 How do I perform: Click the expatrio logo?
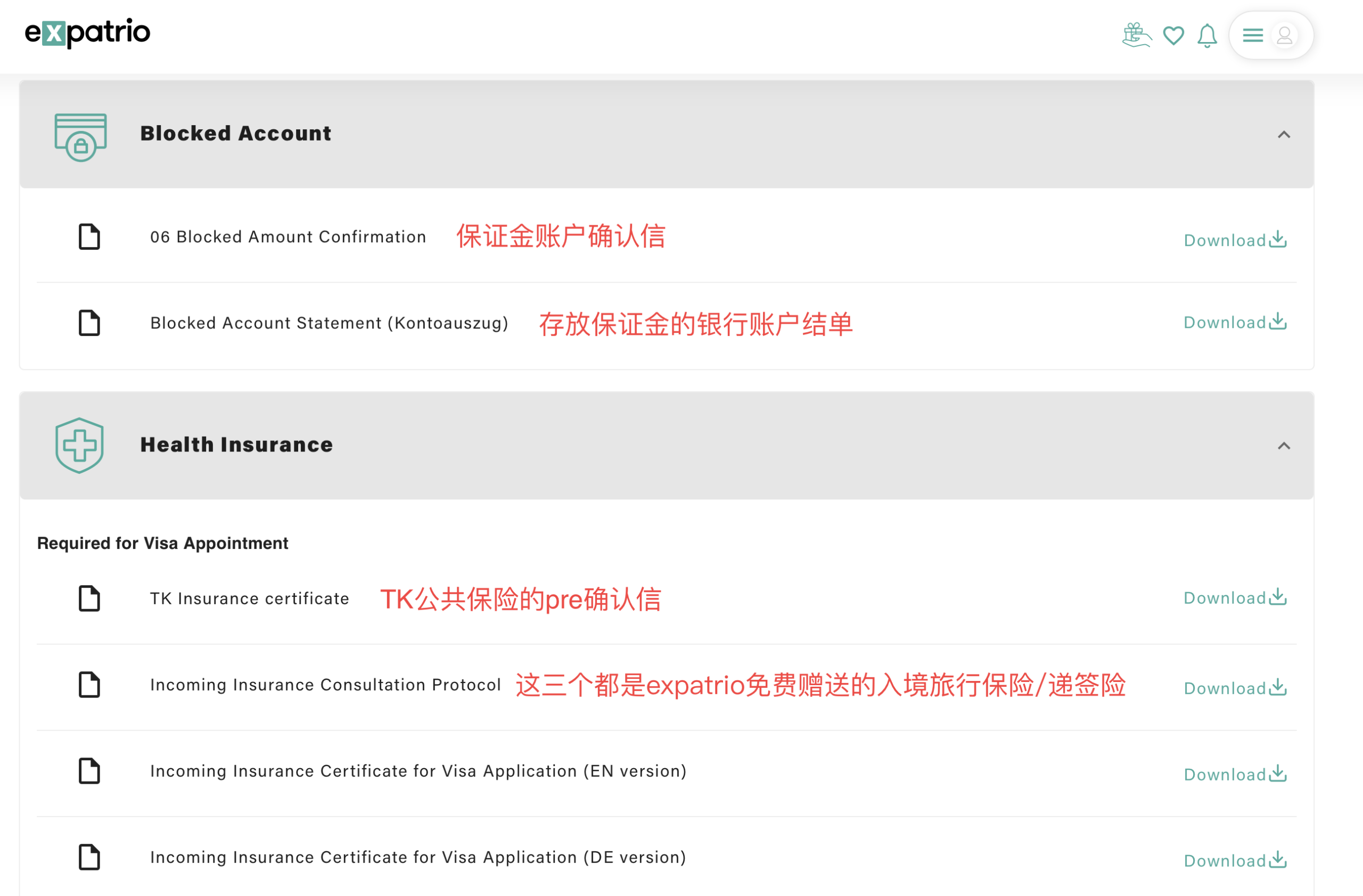click(x=87, y=32)
